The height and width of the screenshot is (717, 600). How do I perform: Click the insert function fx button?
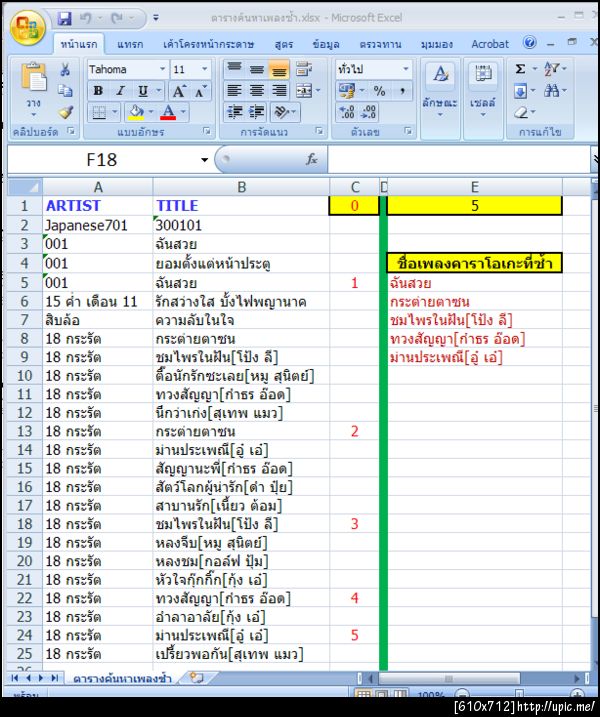pos(311,159)
